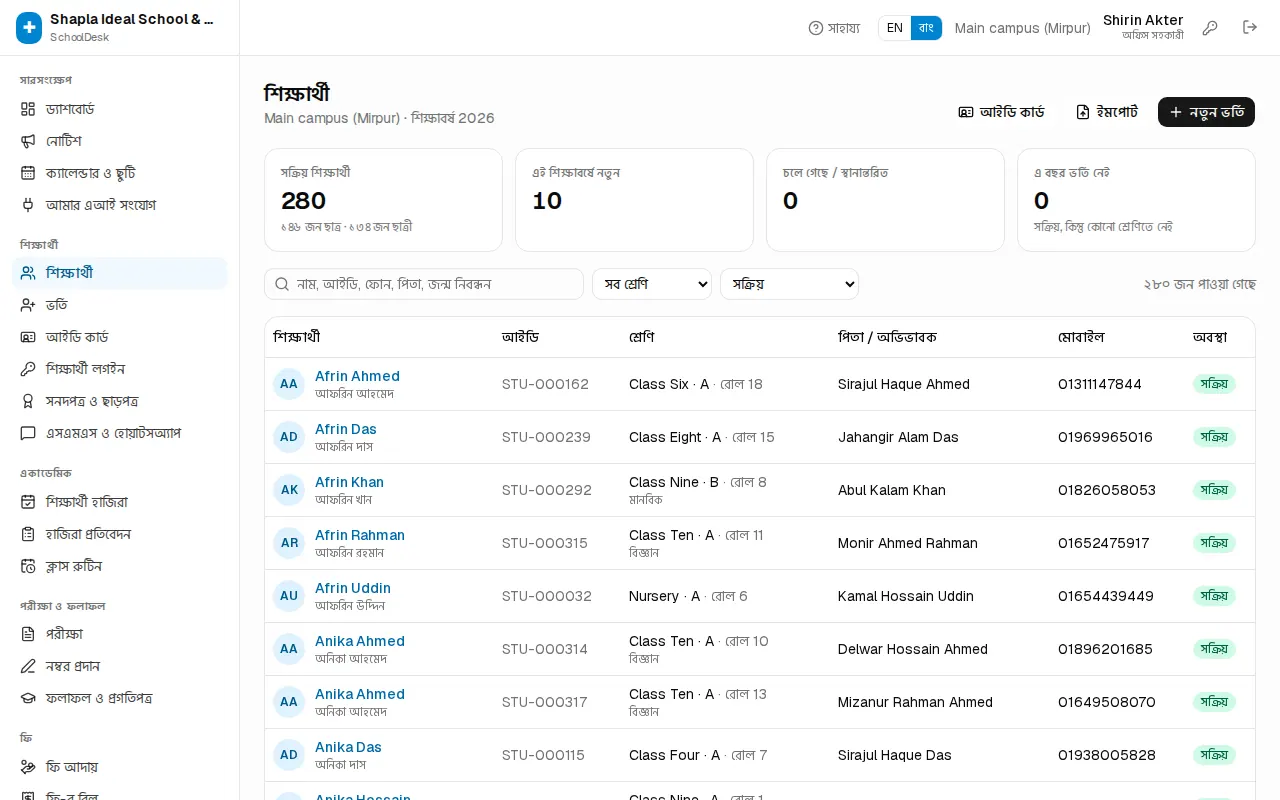The height and width of the screenshot is (800, 1280).
Task: Switch language to EN
Action: click(895, 28)
